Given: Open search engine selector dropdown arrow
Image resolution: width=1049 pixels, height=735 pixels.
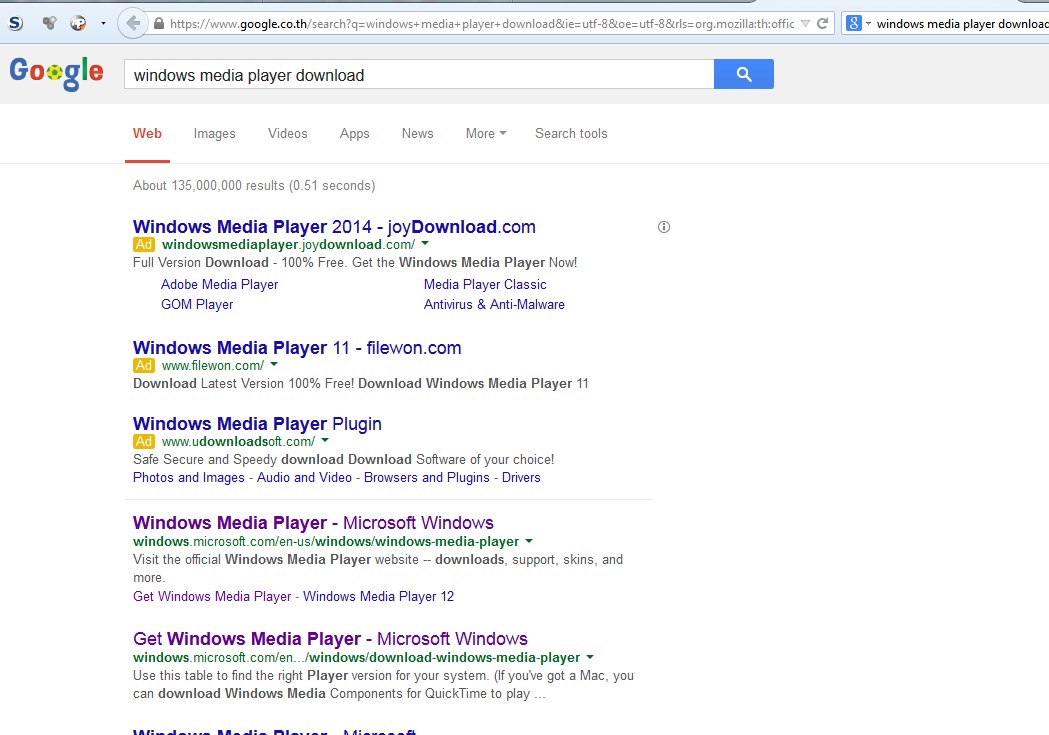Looking at the screenshot, I should 868,24.
